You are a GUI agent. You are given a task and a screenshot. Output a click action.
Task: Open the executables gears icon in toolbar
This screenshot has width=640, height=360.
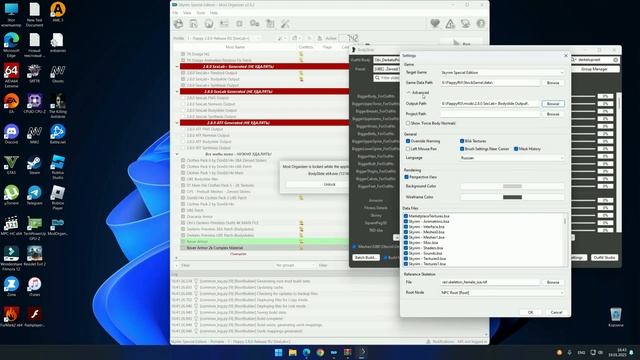255,24
